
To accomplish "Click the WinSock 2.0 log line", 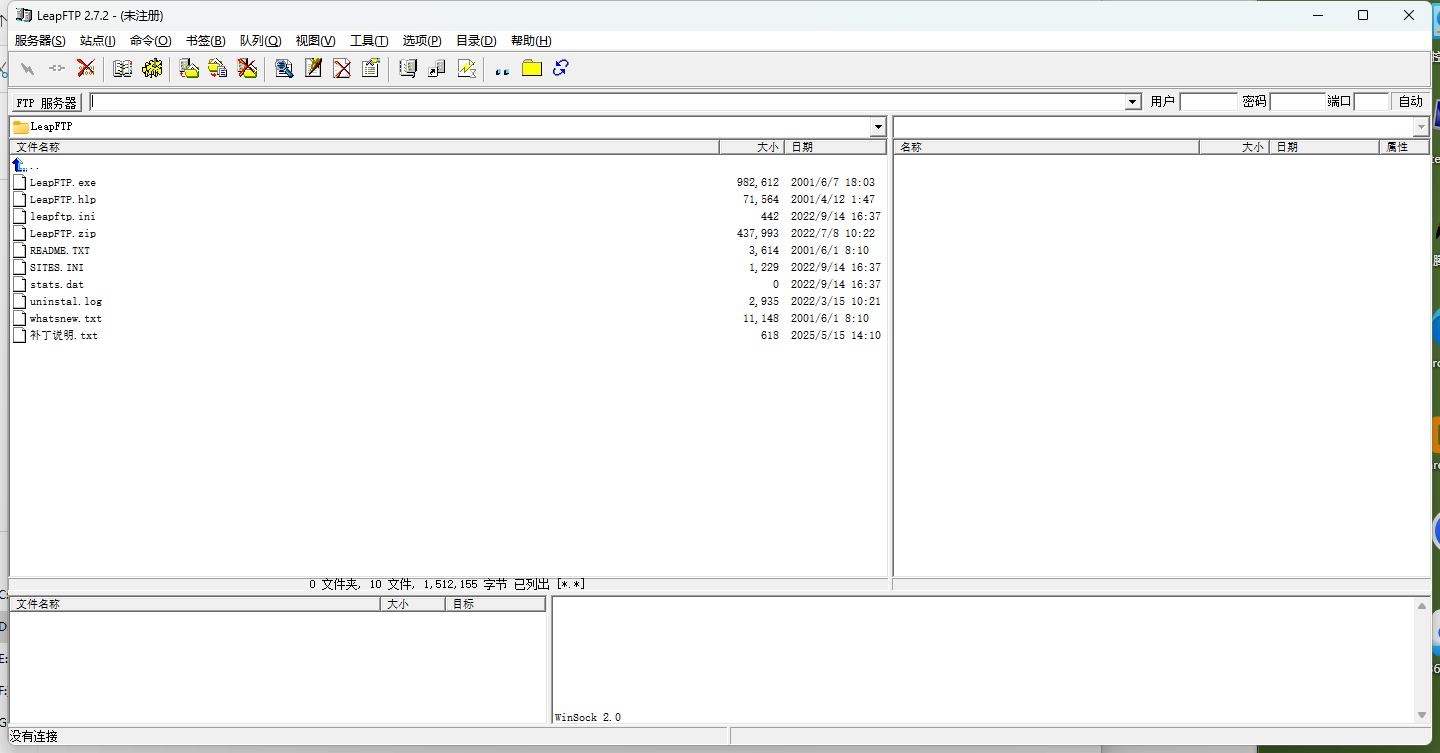I will tap(588, 717).
